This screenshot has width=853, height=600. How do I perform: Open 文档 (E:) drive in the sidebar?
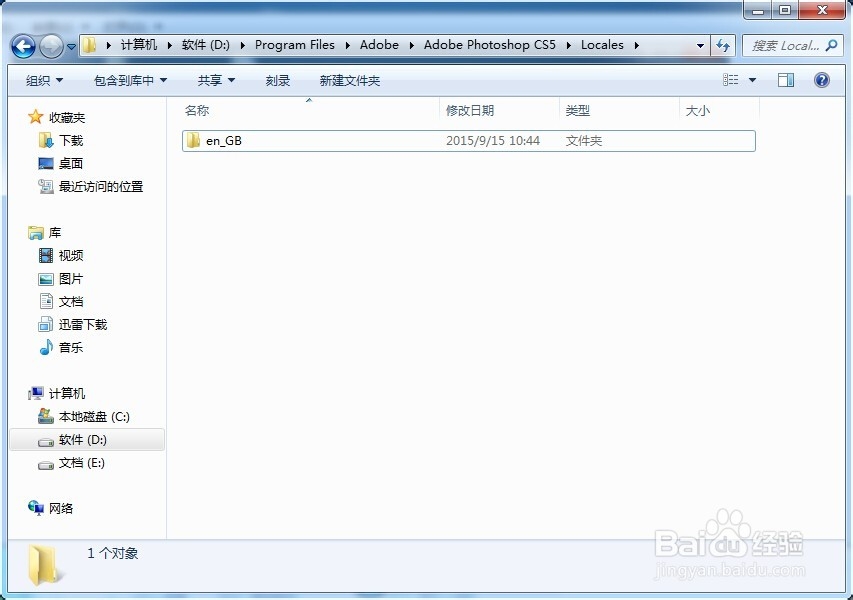coord(82,463)
